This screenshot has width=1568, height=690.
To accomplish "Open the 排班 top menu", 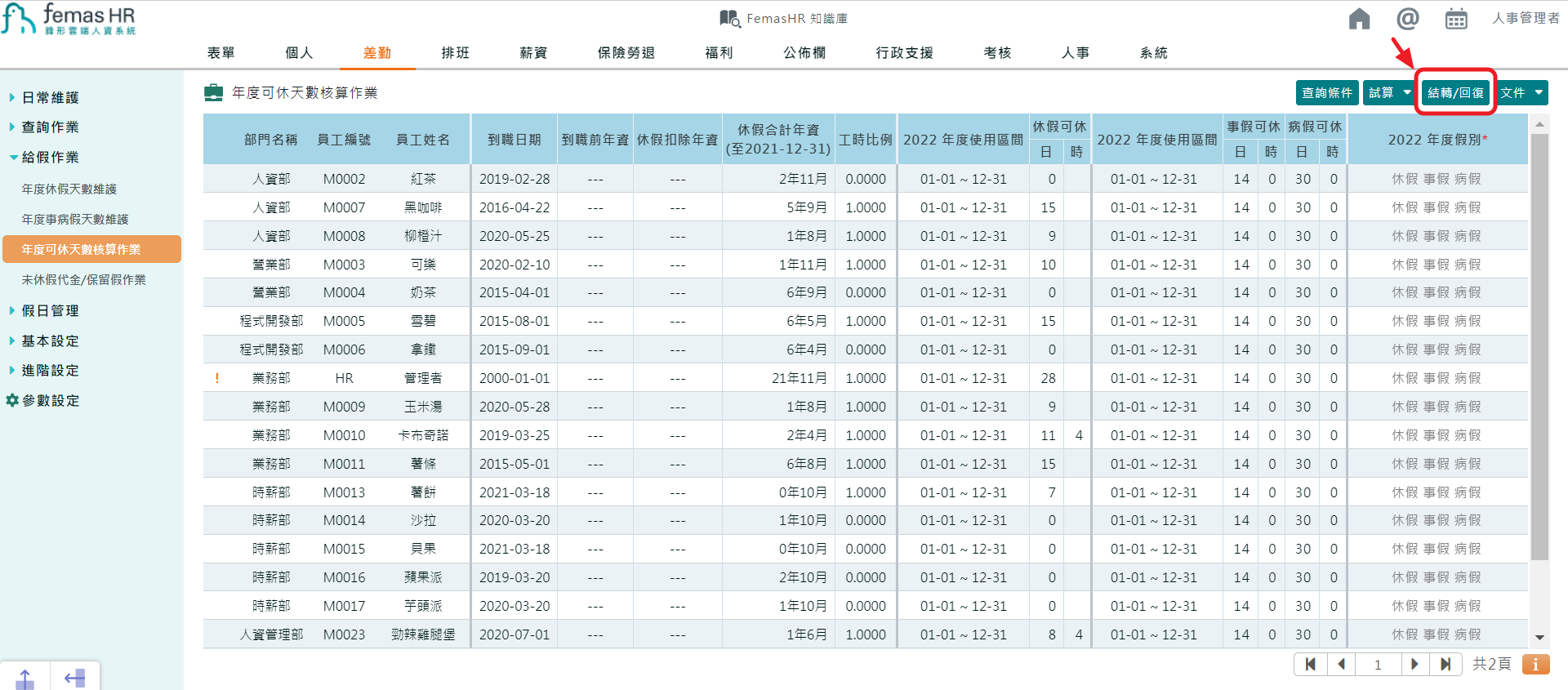I will pos(456,52).
